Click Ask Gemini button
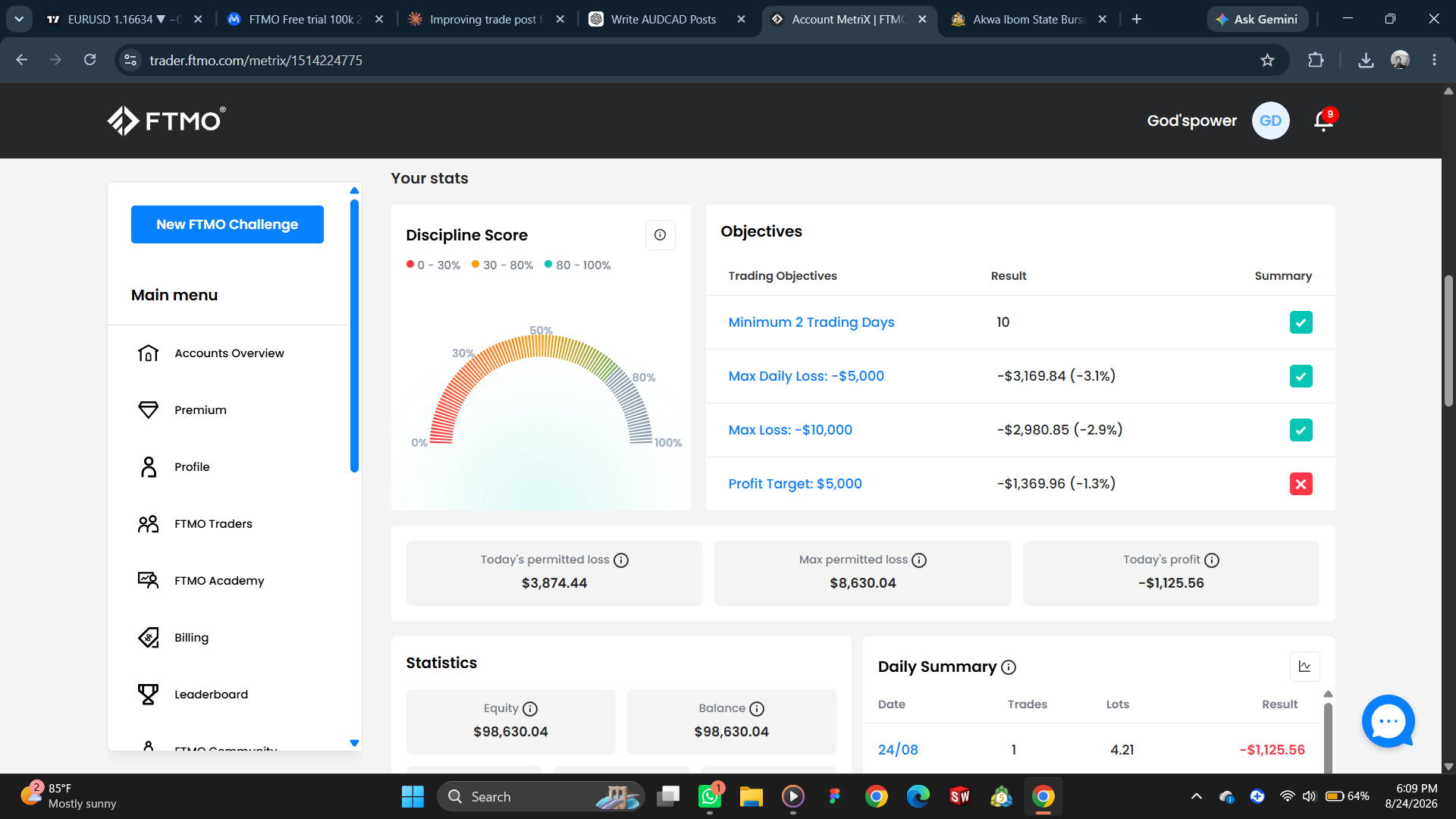Viewport: 1456px width, 819px height. [x=1257, y=19]
